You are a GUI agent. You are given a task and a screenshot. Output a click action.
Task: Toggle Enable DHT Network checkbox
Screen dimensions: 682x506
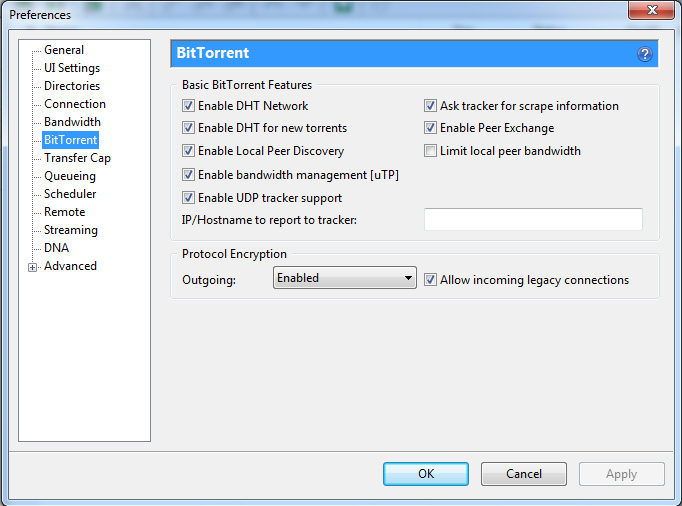tap(188, 106)
